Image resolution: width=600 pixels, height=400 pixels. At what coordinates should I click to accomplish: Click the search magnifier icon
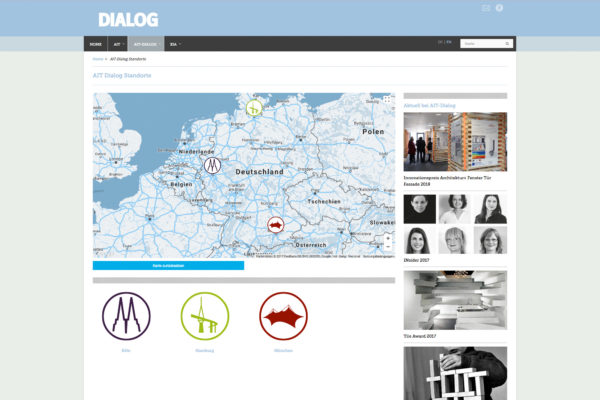tap(507, 44)
